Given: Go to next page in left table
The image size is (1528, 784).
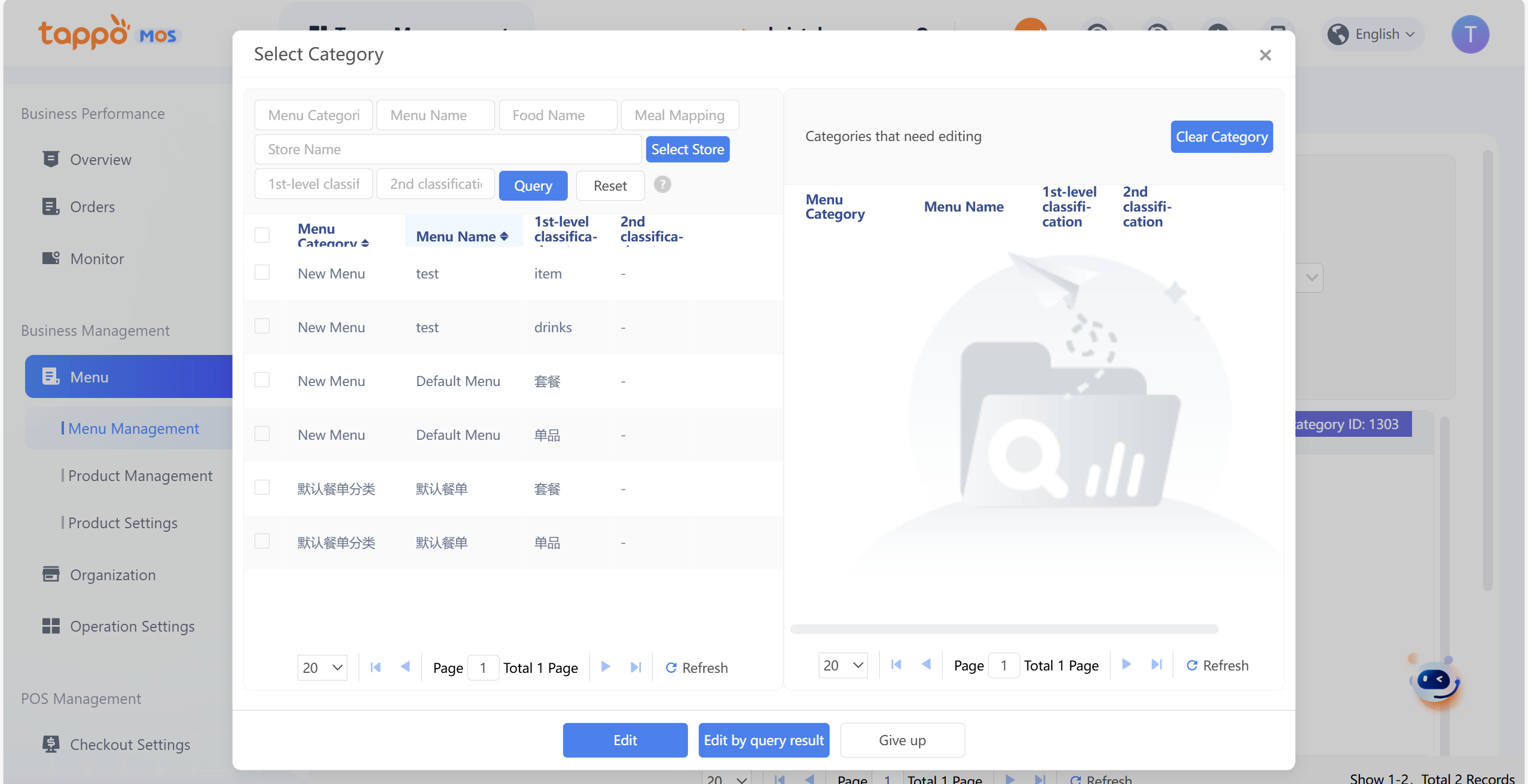Looking at the screenshot, I should pyautogui.click(x=606, y=667).
